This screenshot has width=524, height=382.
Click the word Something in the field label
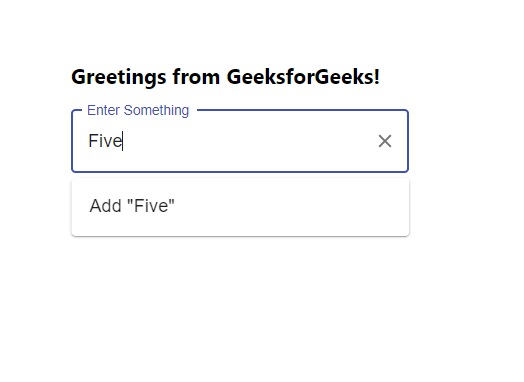coord(156,110)
